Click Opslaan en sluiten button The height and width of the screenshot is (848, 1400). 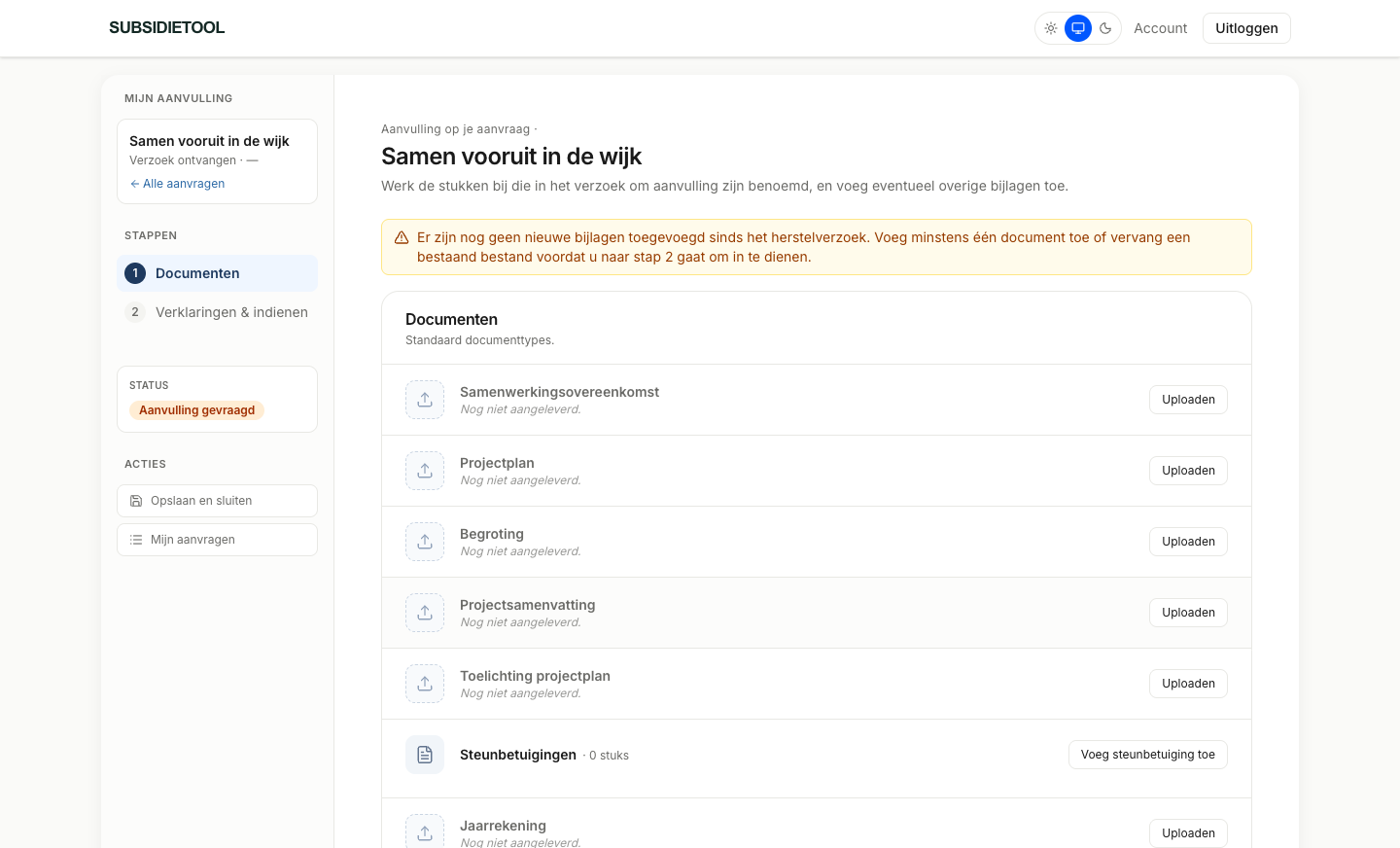(217, 501)
